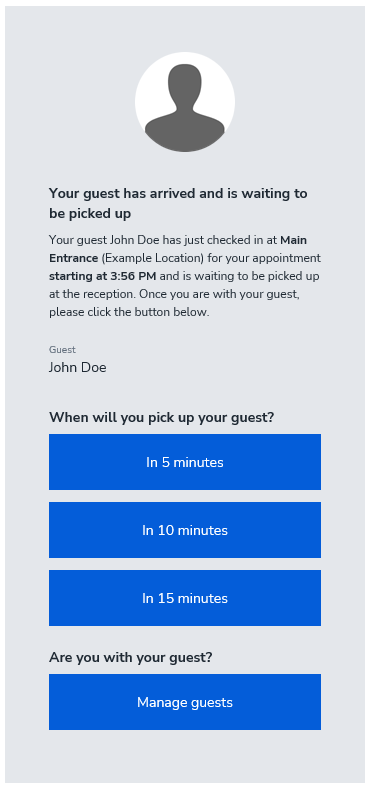Click the 'starting at 3:56 PM' text
The image size is (370, 787).
click(x=103, y=276)
